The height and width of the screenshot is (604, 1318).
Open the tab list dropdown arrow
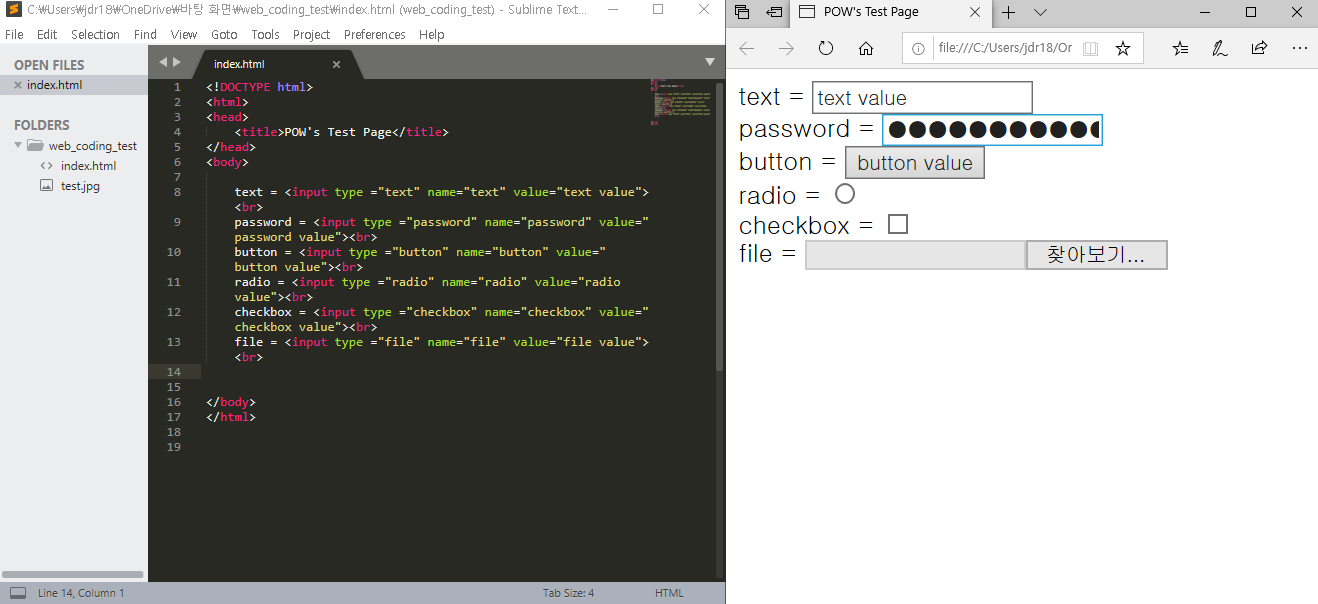710,62
